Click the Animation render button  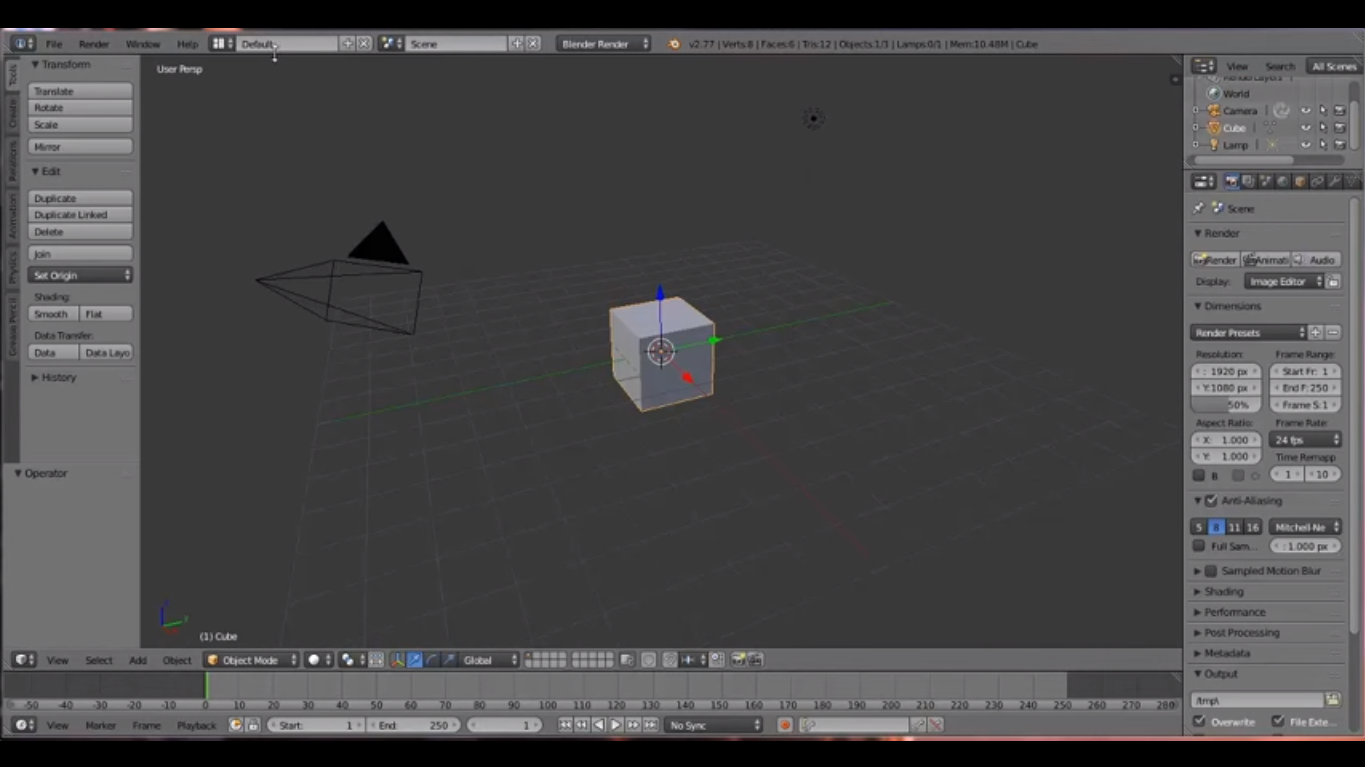1266,259
